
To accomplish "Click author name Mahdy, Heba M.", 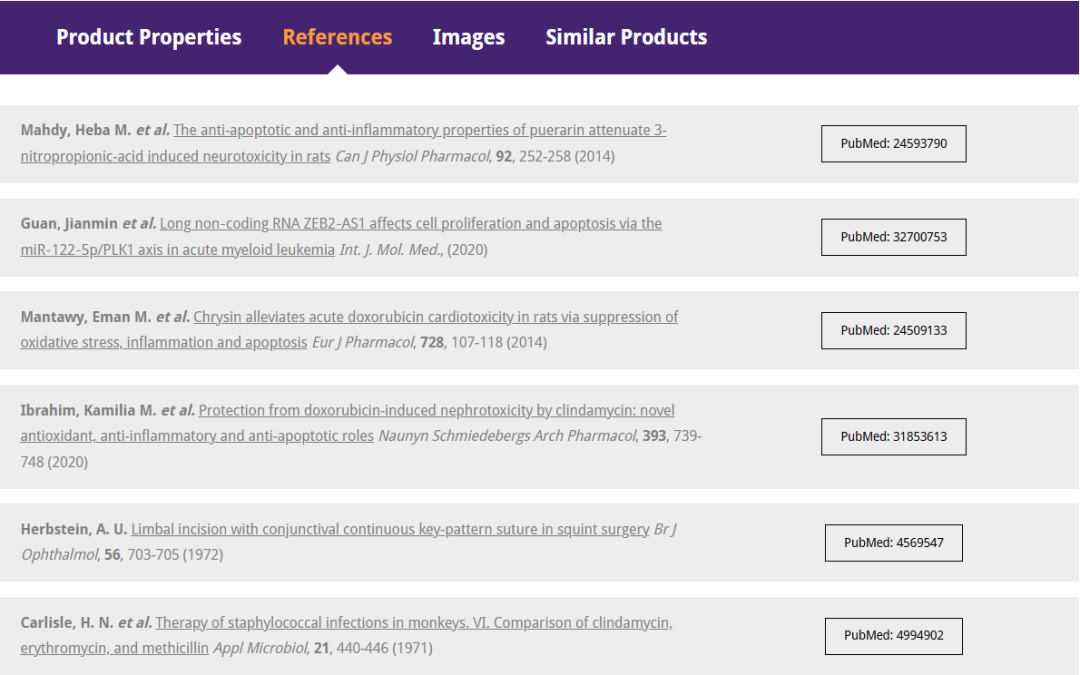I will [x=76, y=131].
